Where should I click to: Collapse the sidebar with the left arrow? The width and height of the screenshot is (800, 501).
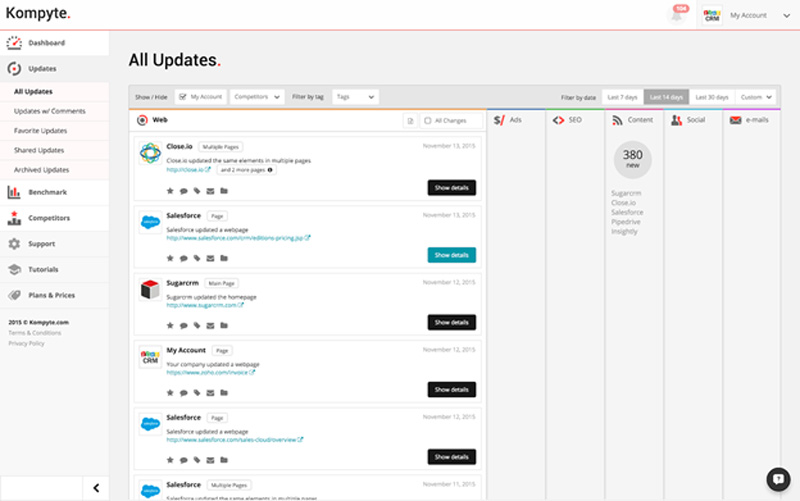click(96, 488)
